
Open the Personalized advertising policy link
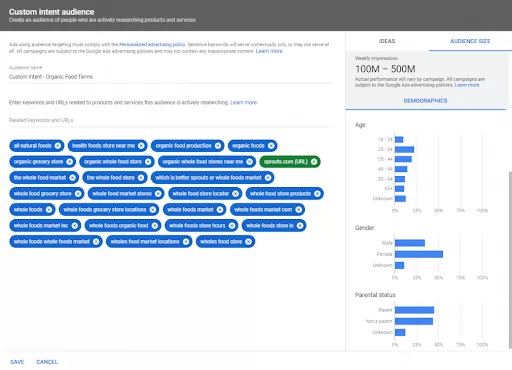pyautogui.click(x=152, y=44)
